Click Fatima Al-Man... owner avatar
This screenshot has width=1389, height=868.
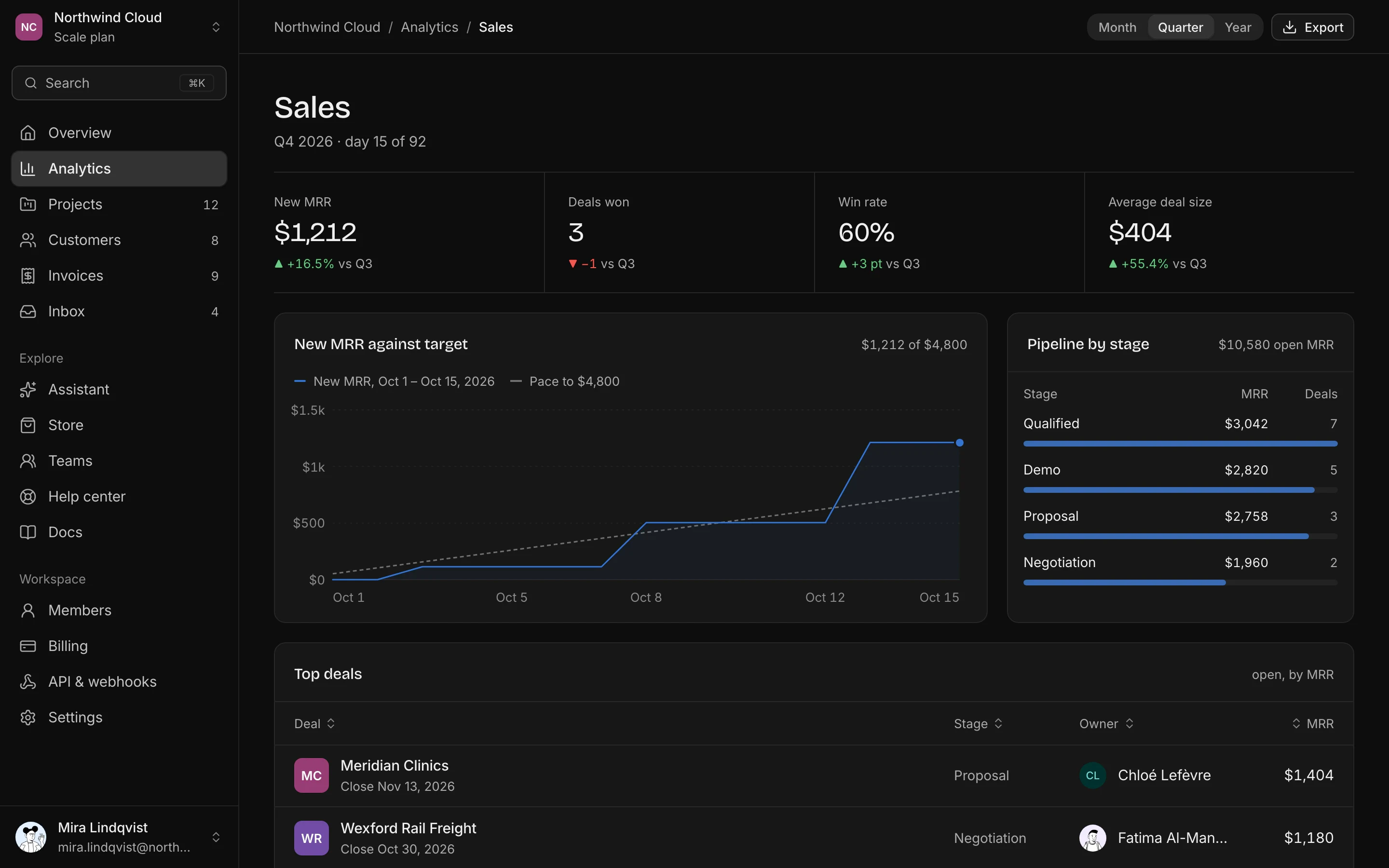(1092, 838)
